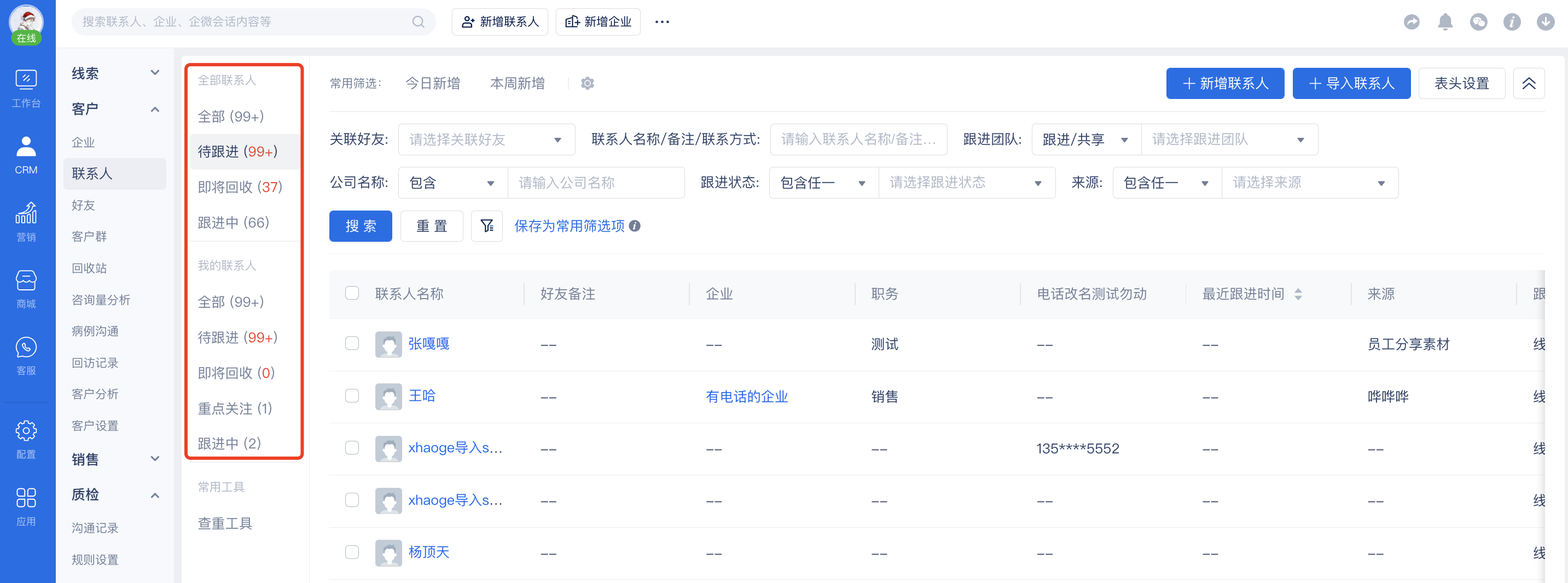The height and width of the screenshot is (583, 1568).
Task: Click the top bar 新增企业 button
Action: click(598, 22)
